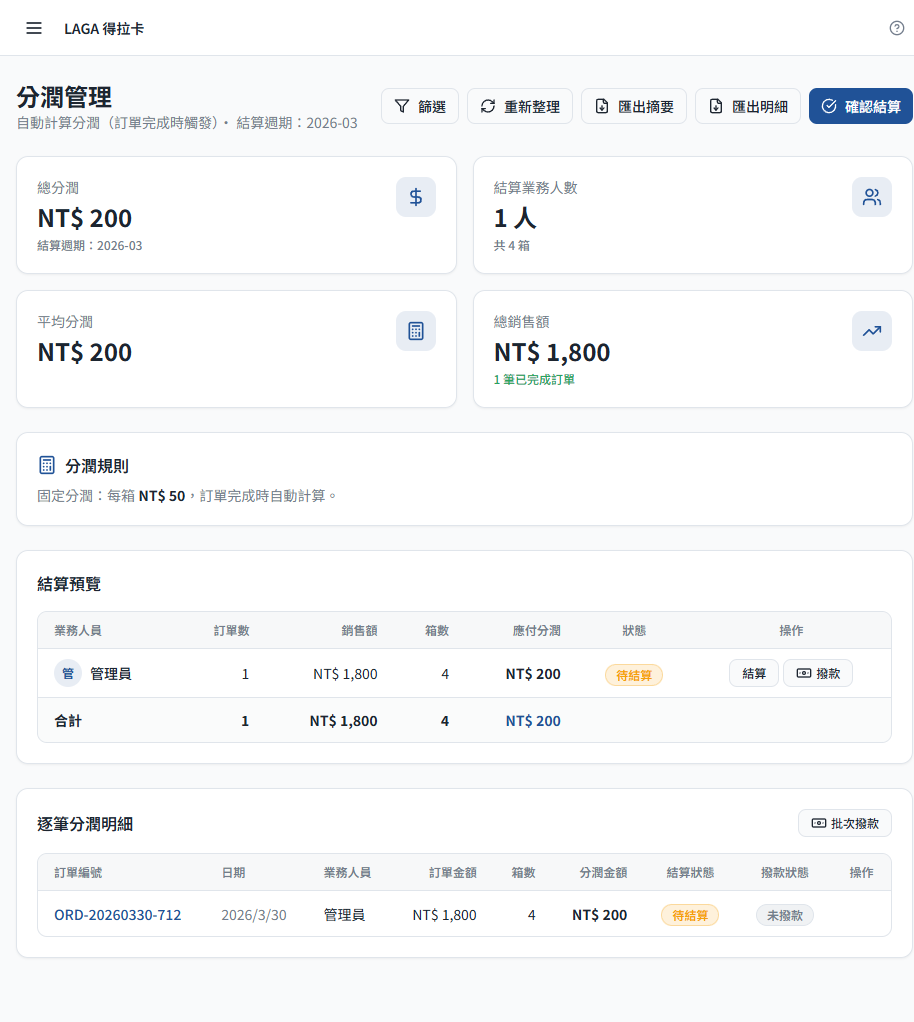This screenshot has height=1022, width=914.
Task: Click the users icon in 結算業務人數 card
Action: pyautogui.click(x=872, y=197)
